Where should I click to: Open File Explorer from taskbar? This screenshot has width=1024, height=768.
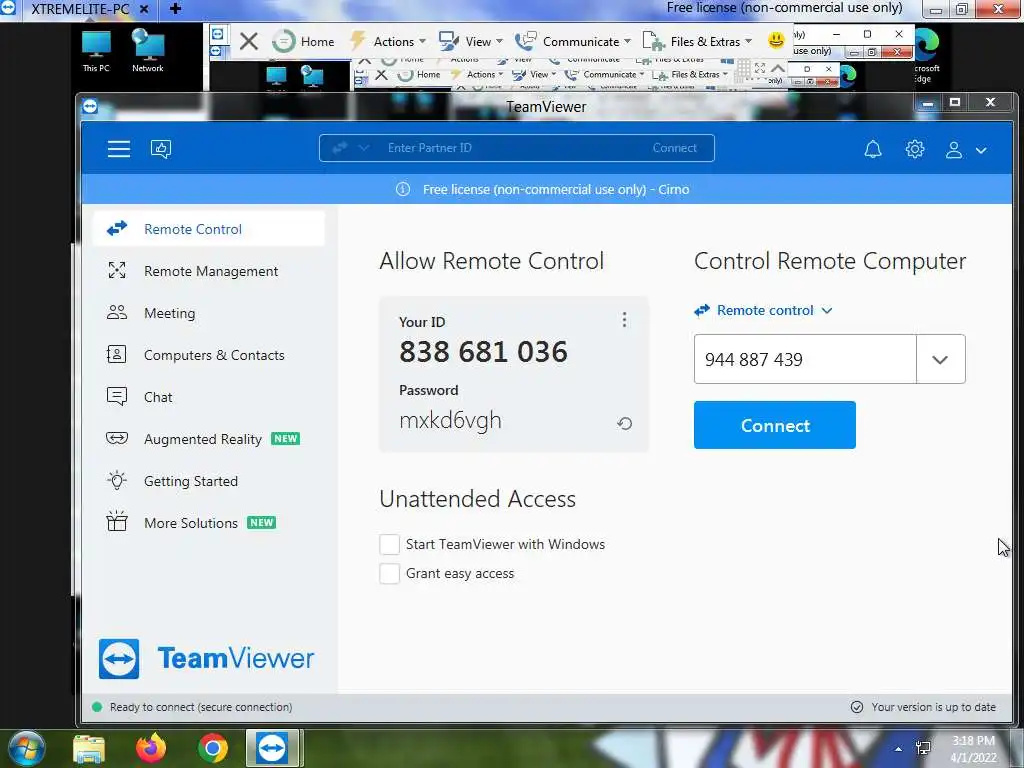[89, 748]
